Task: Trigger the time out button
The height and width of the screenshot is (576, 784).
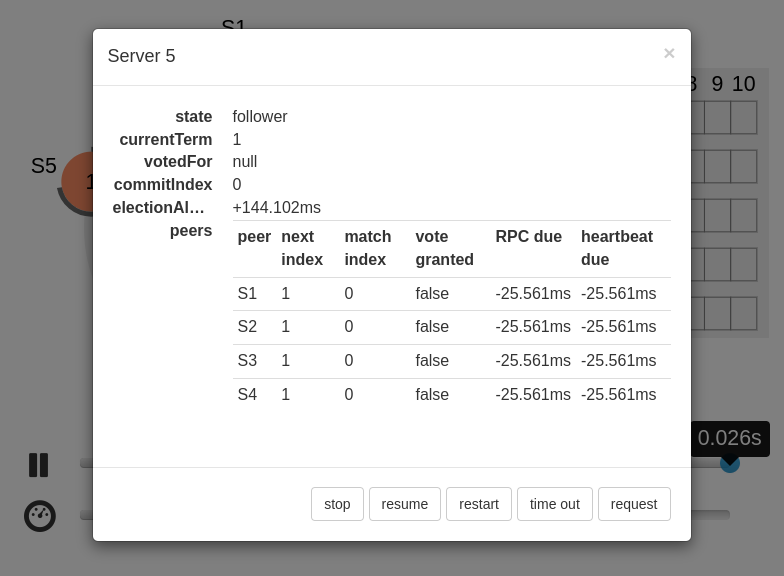Action: pyautogui.click(x=554, y=504)
